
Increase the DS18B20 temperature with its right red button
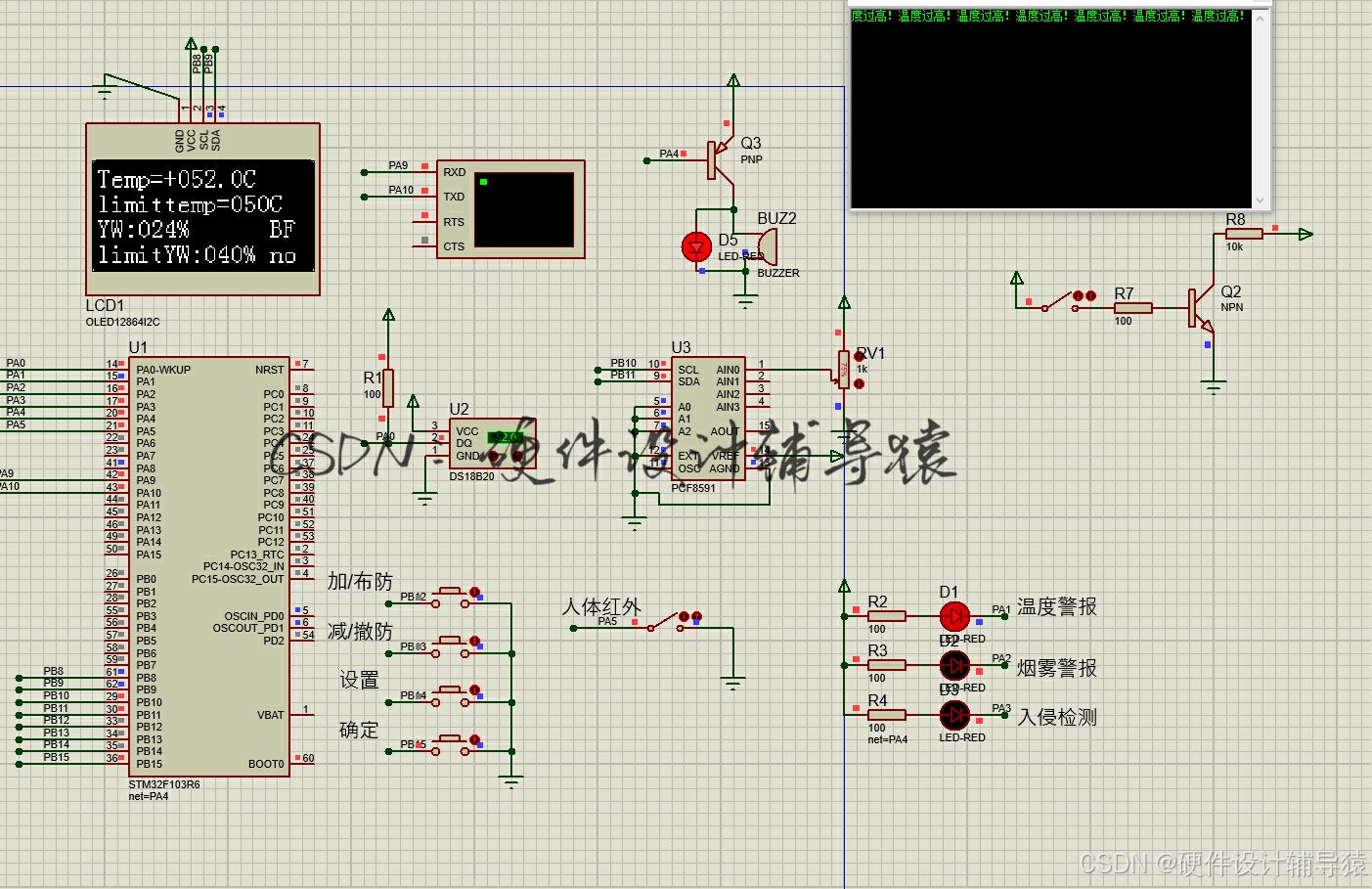[516, 457]
